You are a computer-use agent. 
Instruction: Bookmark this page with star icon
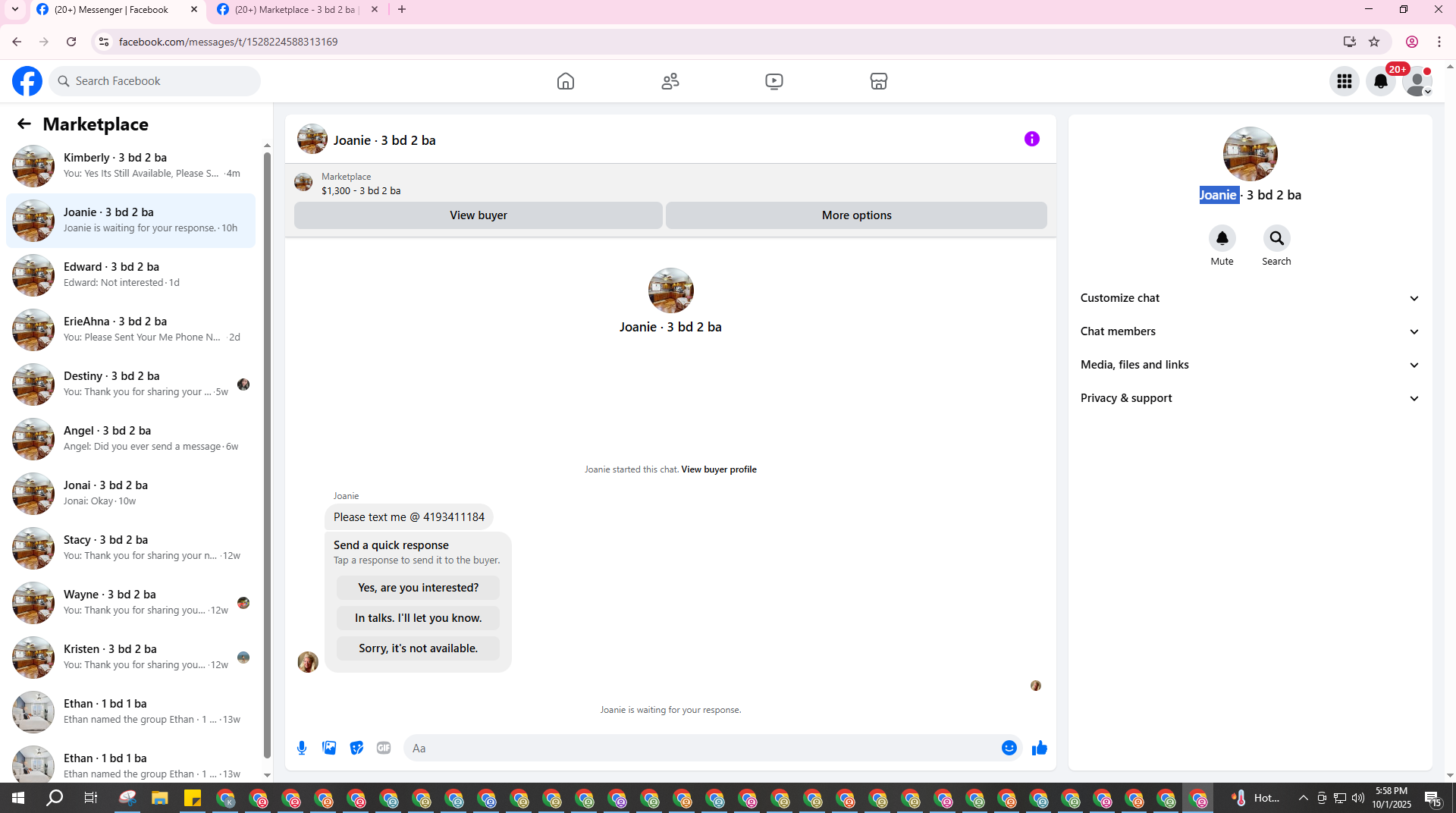[x=1374, y=42]
